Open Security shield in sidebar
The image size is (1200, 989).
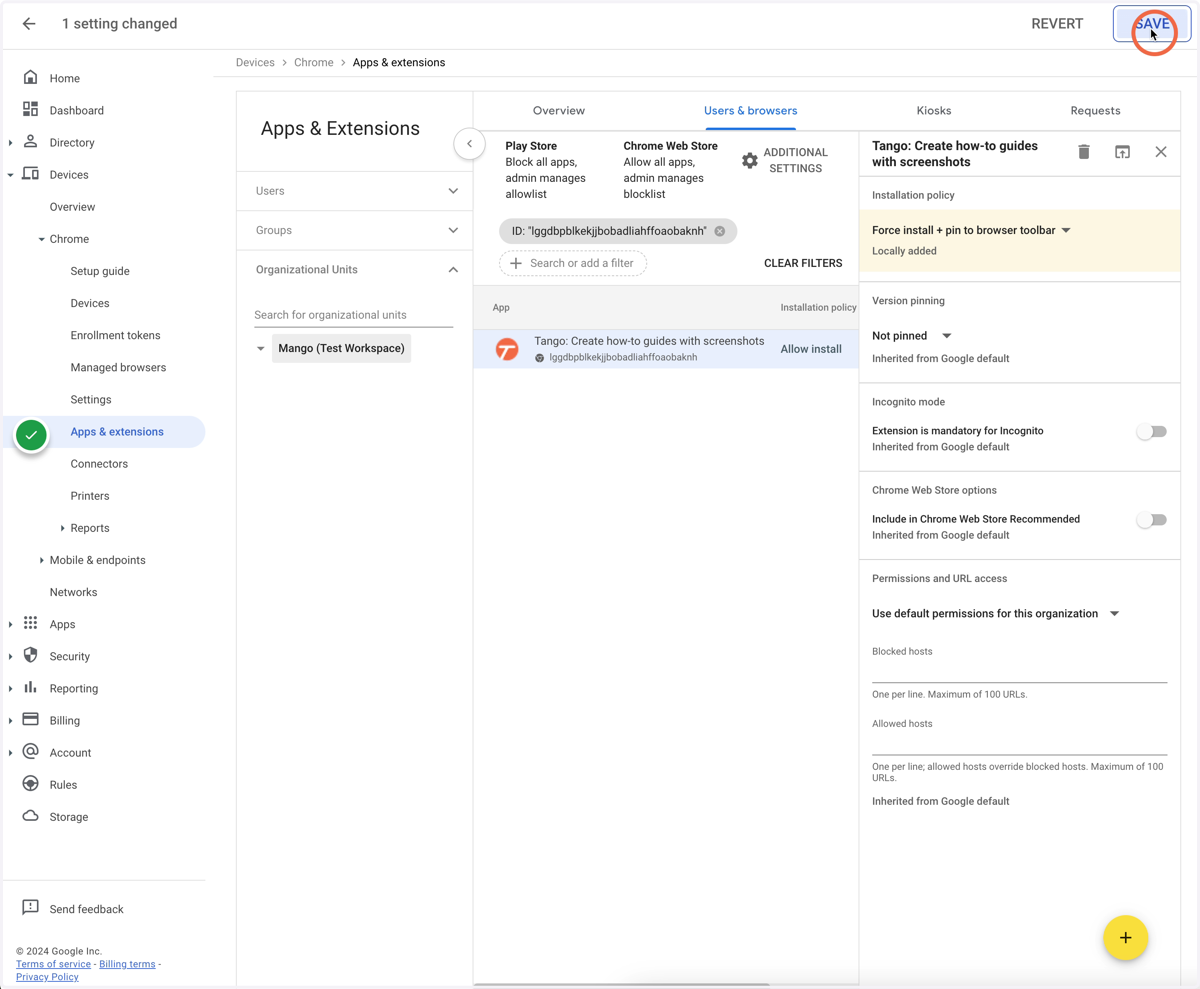pos(30,656)
